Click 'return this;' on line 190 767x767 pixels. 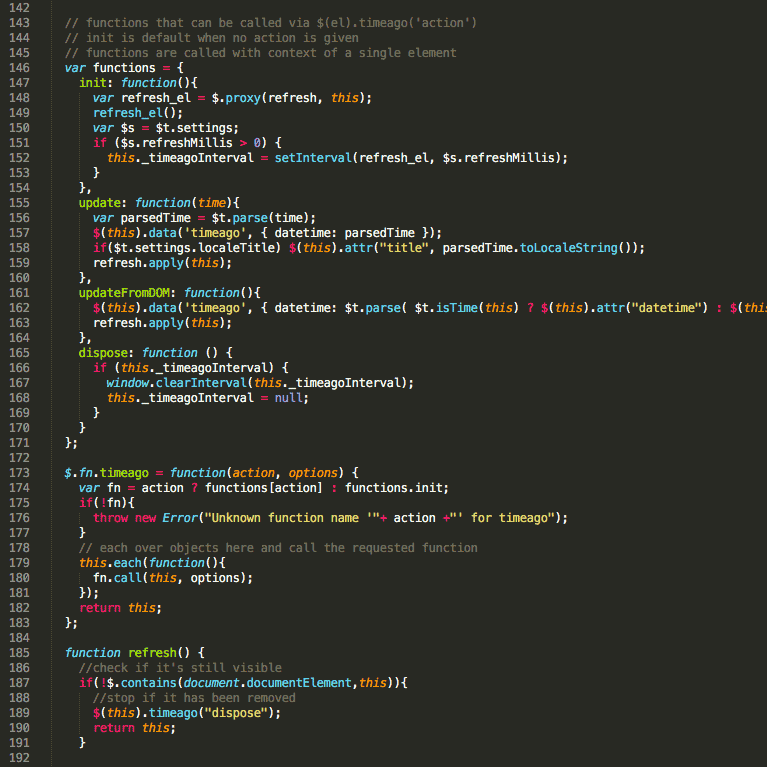click(135, 728)
